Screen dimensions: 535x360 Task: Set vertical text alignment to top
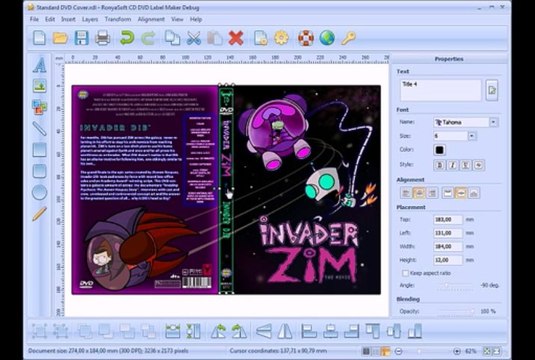coord(447,193)
